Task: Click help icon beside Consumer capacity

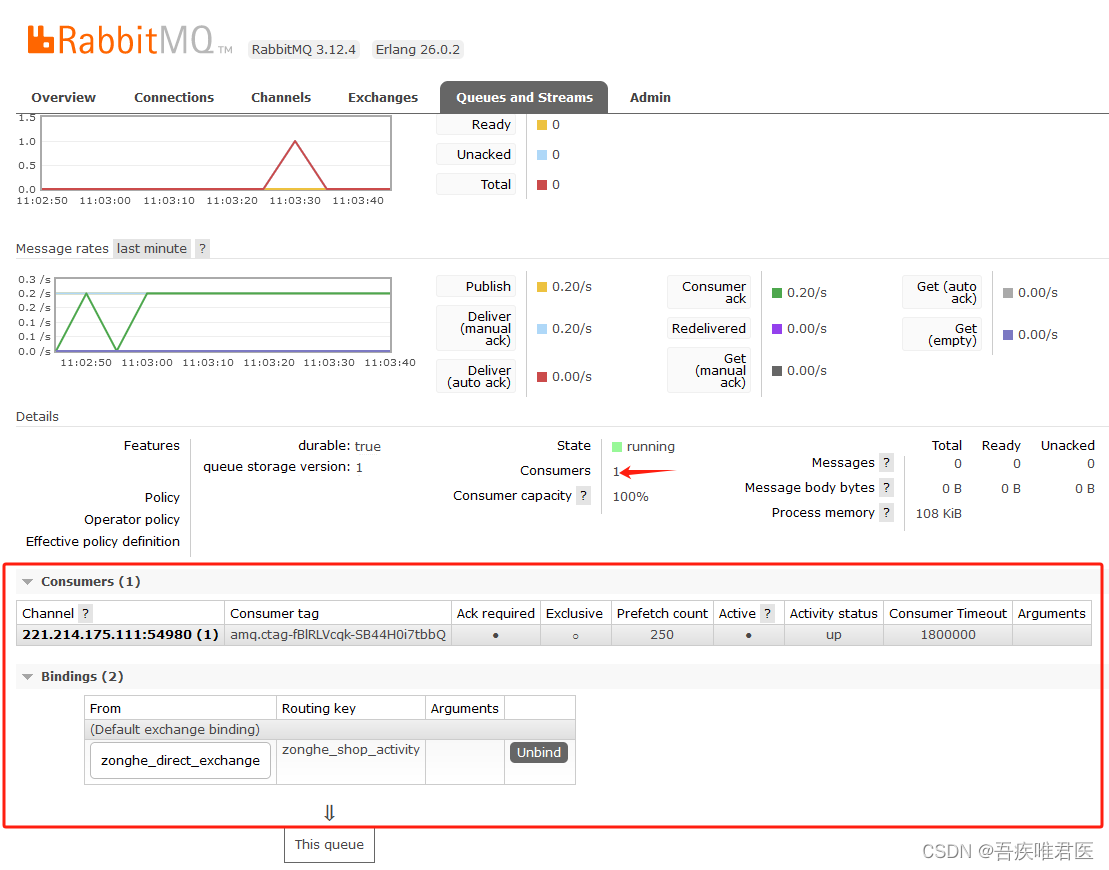Action: (583, 496)
